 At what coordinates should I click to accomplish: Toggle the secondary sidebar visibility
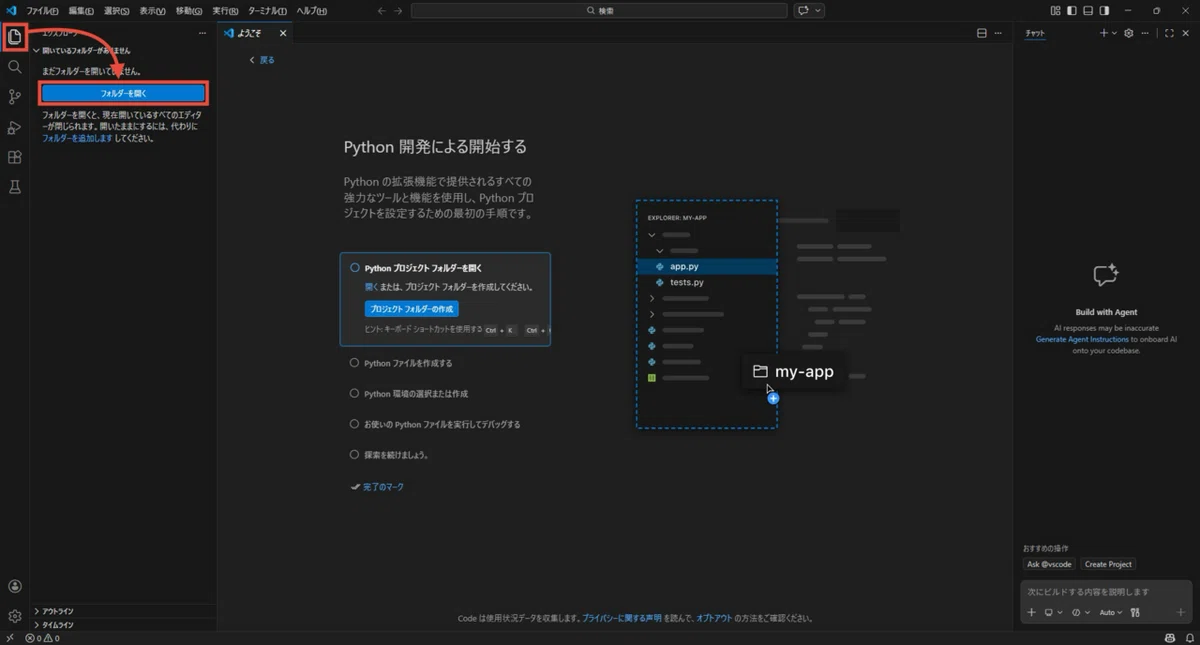1104,10
